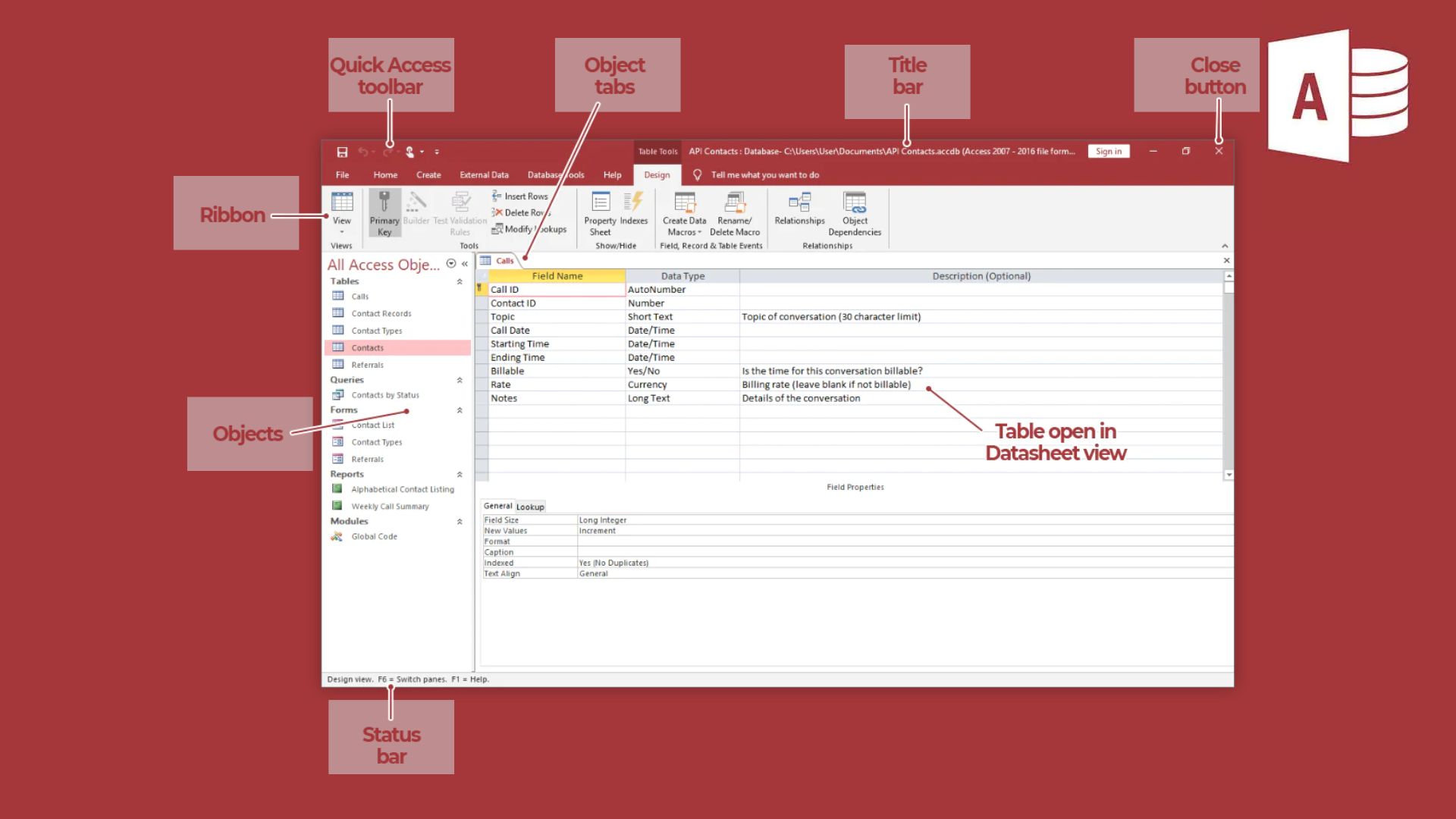
Task: Click the Currency data type cell
Action: tap(682, 385)
